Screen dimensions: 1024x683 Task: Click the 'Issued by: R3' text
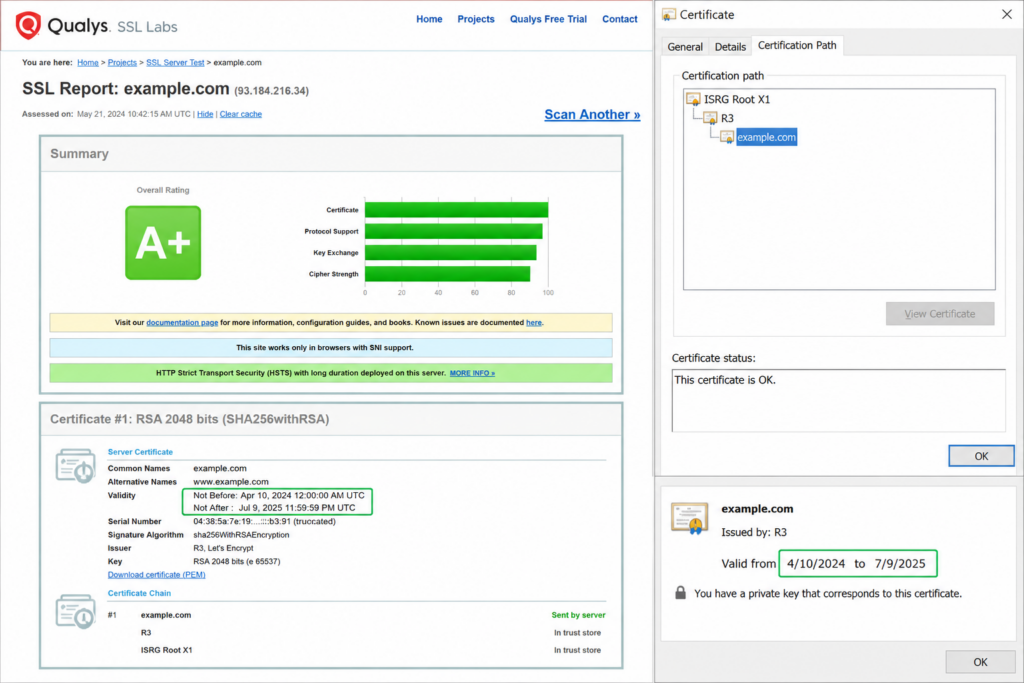[754, 532]
